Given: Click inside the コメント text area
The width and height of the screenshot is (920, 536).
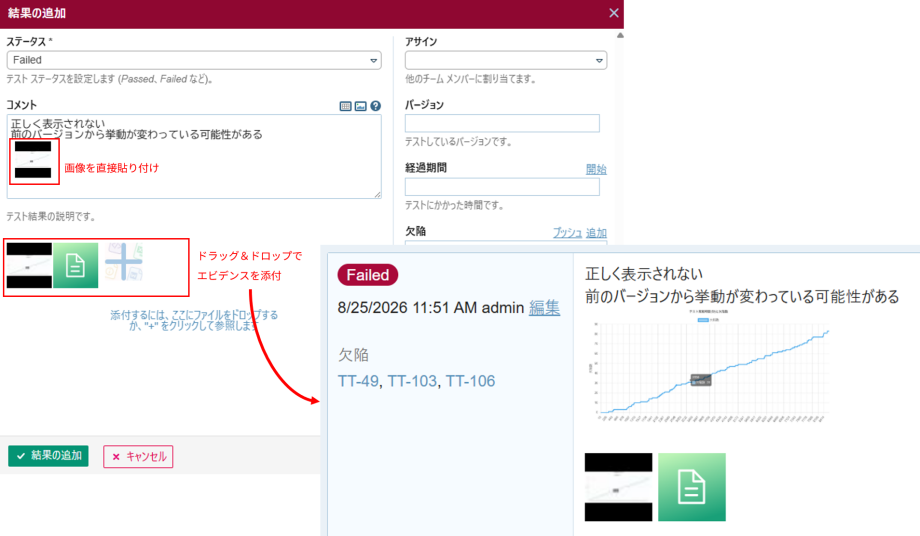Looking at the screenshot, I should pyautogui.click(x=194, y=157).
